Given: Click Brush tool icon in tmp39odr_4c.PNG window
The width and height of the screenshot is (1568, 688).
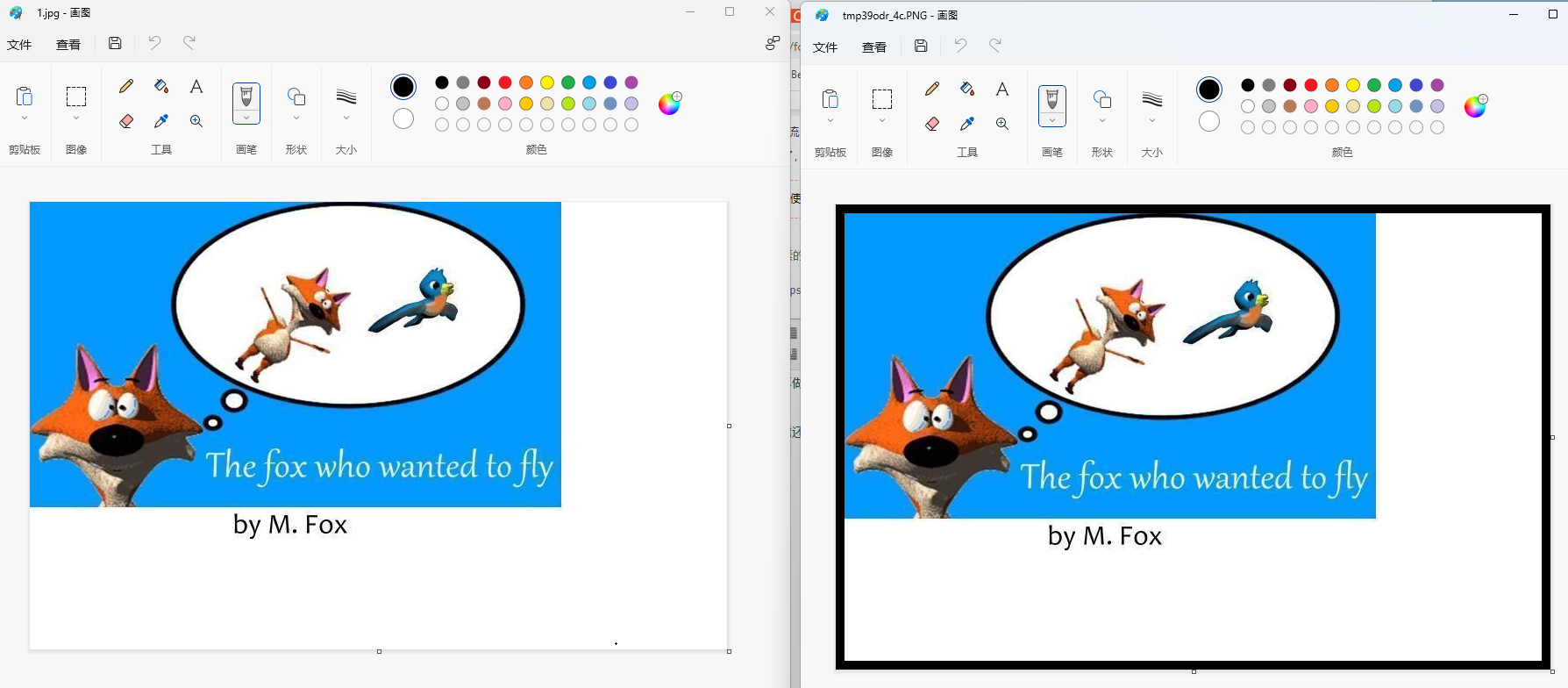Looking at the screenshot, I should 1052,100.
